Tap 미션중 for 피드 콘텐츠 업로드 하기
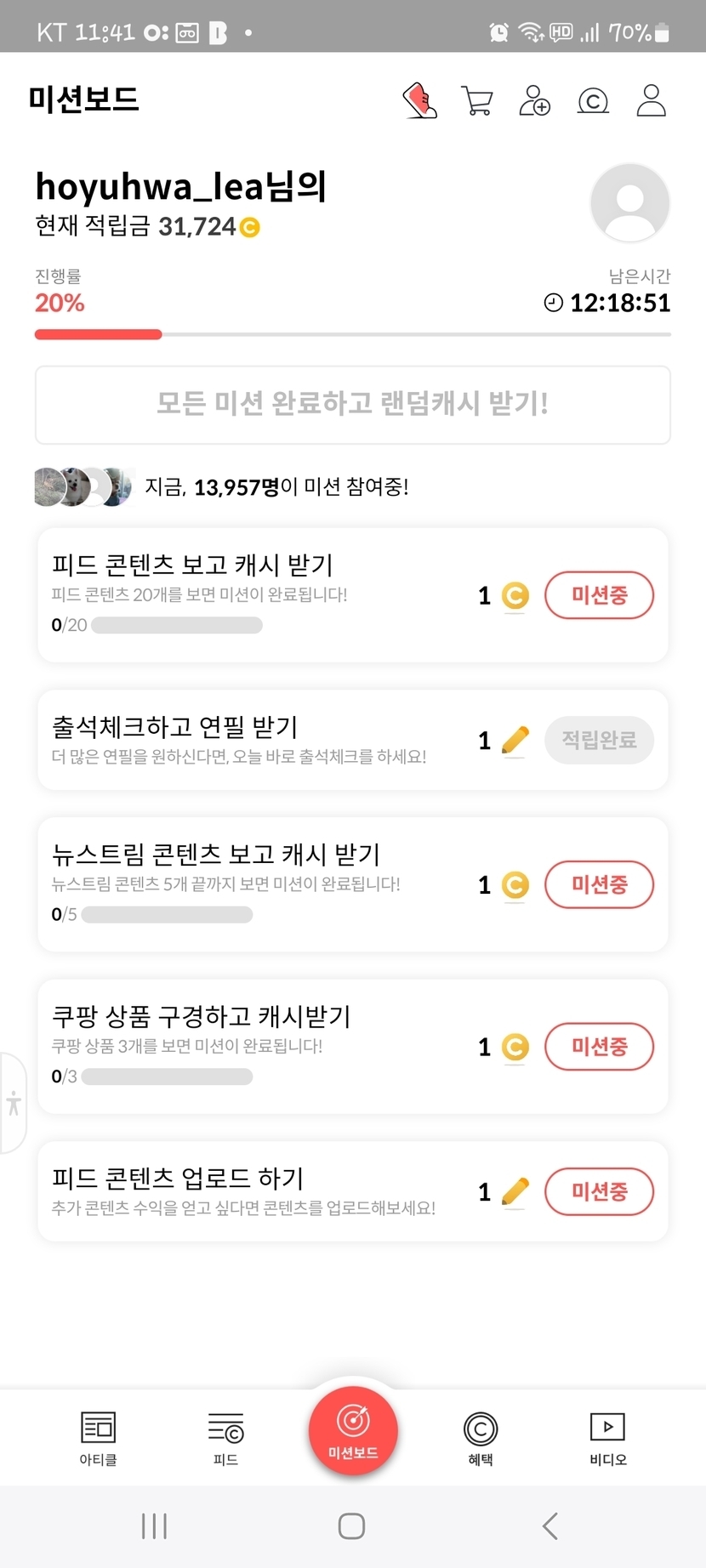 [x=599, y=1191]
